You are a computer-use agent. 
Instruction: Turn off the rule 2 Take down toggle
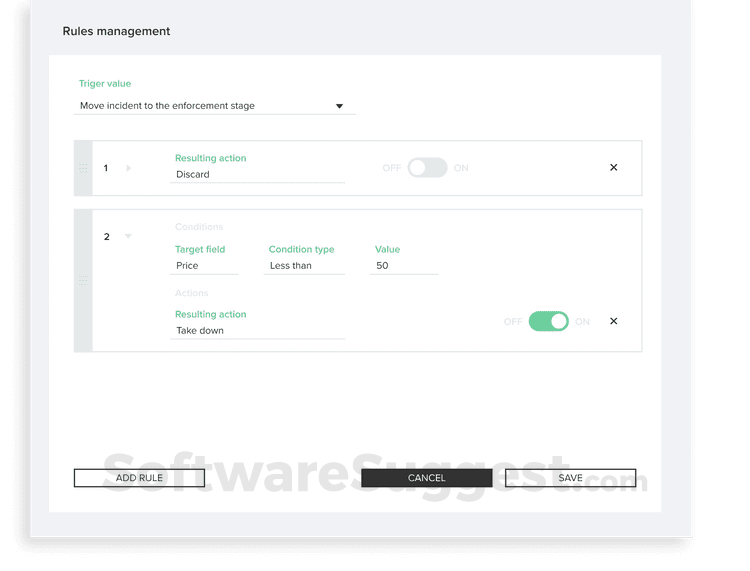point(549,321)
